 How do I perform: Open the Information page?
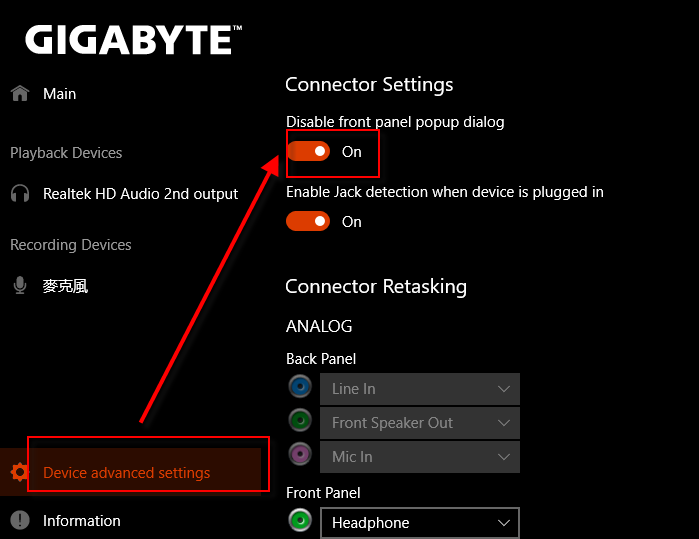coord(81,520)
